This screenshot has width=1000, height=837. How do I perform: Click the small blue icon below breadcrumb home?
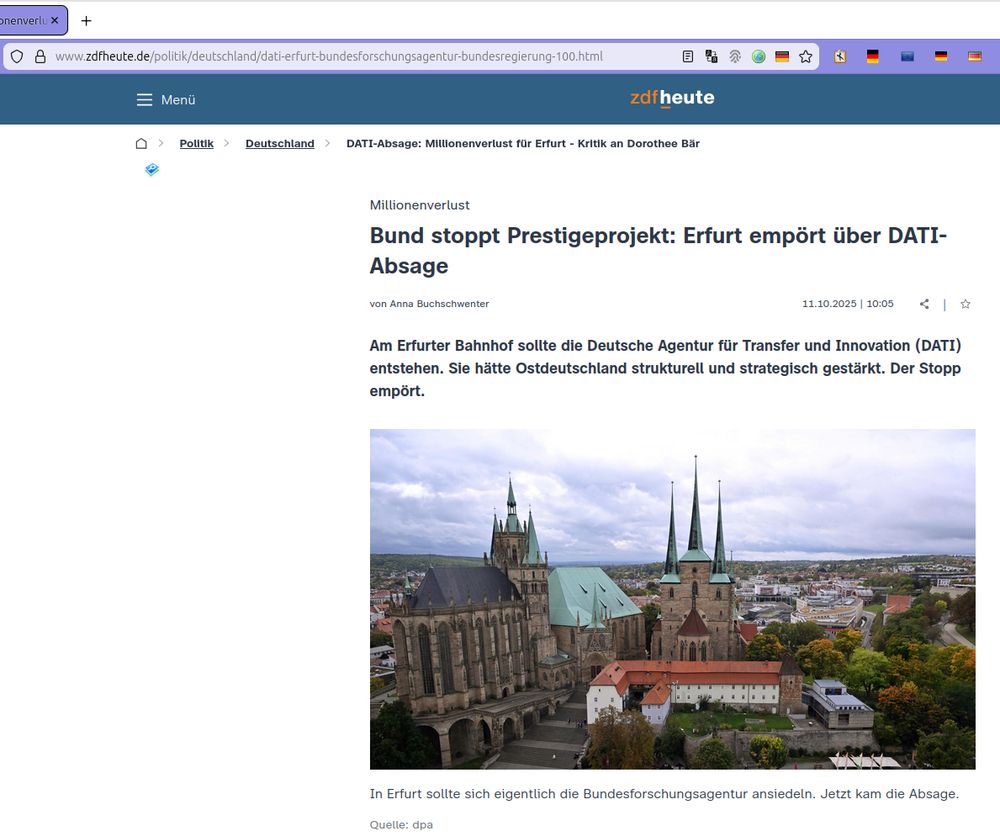point(152,170)
